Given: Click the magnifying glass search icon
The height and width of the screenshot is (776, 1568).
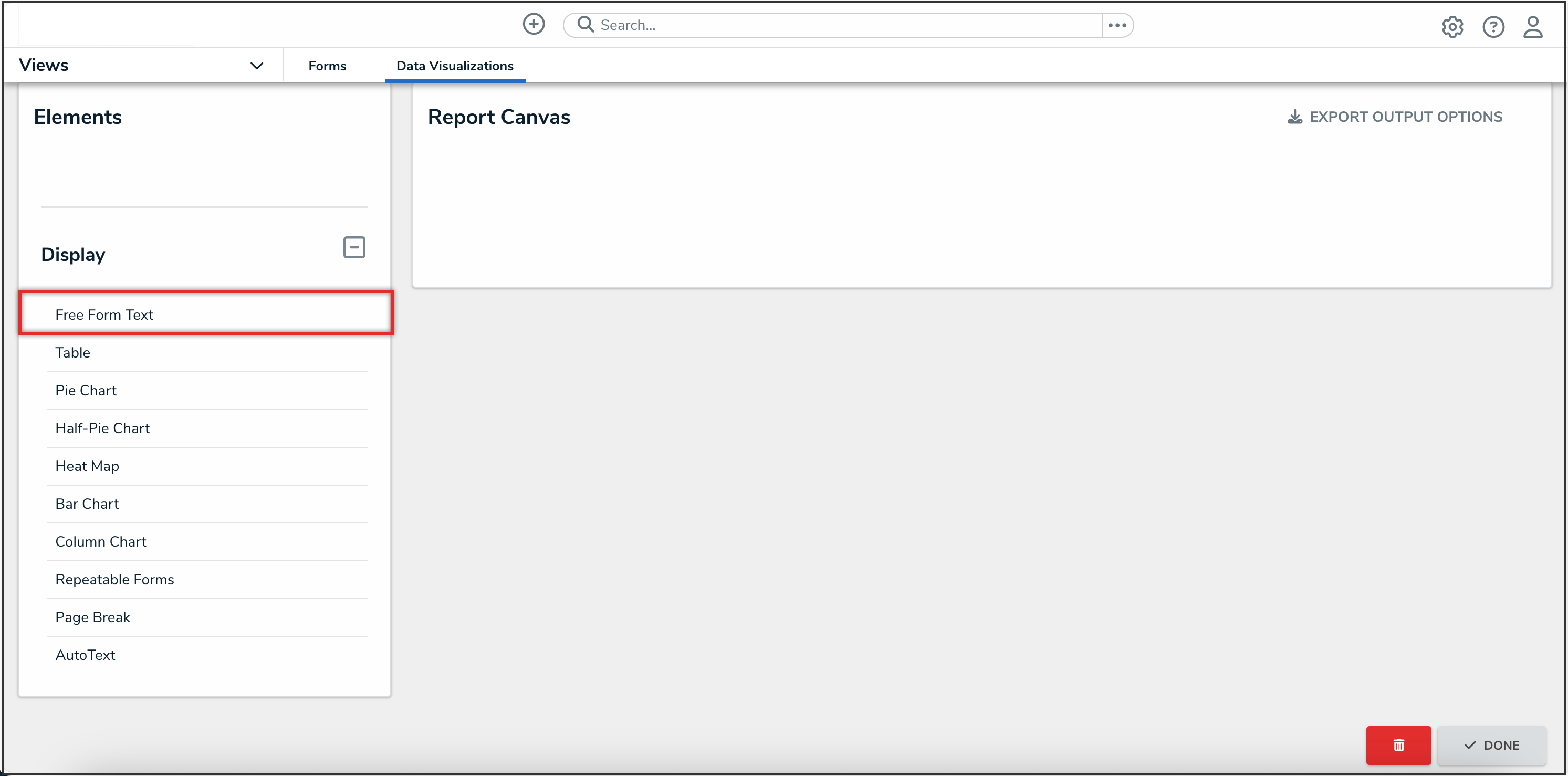Looking at the screenshot, I should [585, 24].
